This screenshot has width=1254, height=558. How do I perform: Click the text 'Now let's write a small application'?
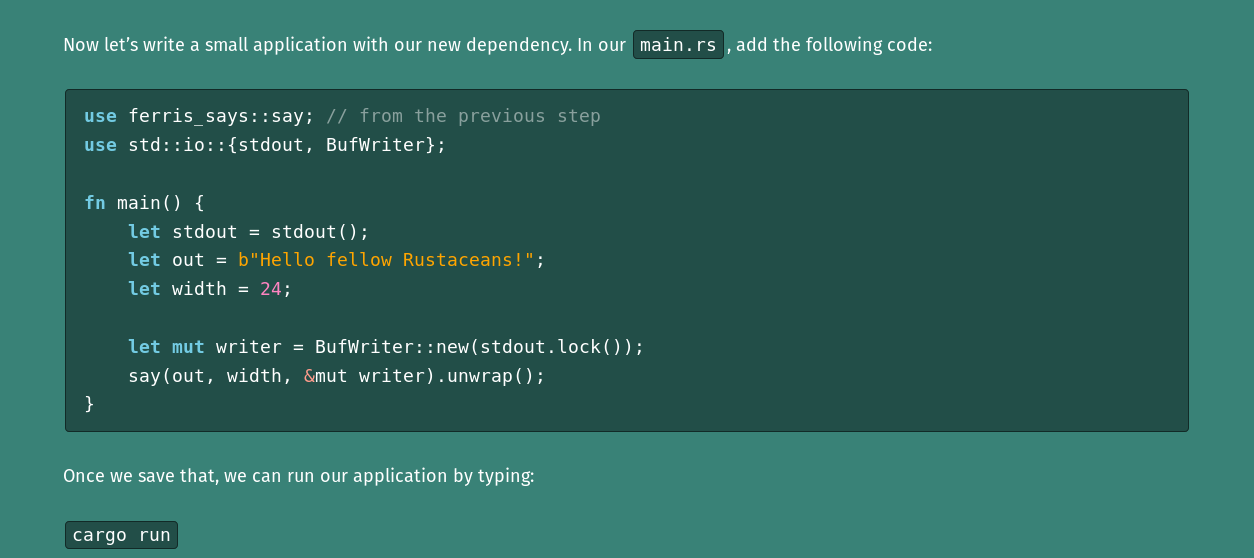(x=205, y=45)
